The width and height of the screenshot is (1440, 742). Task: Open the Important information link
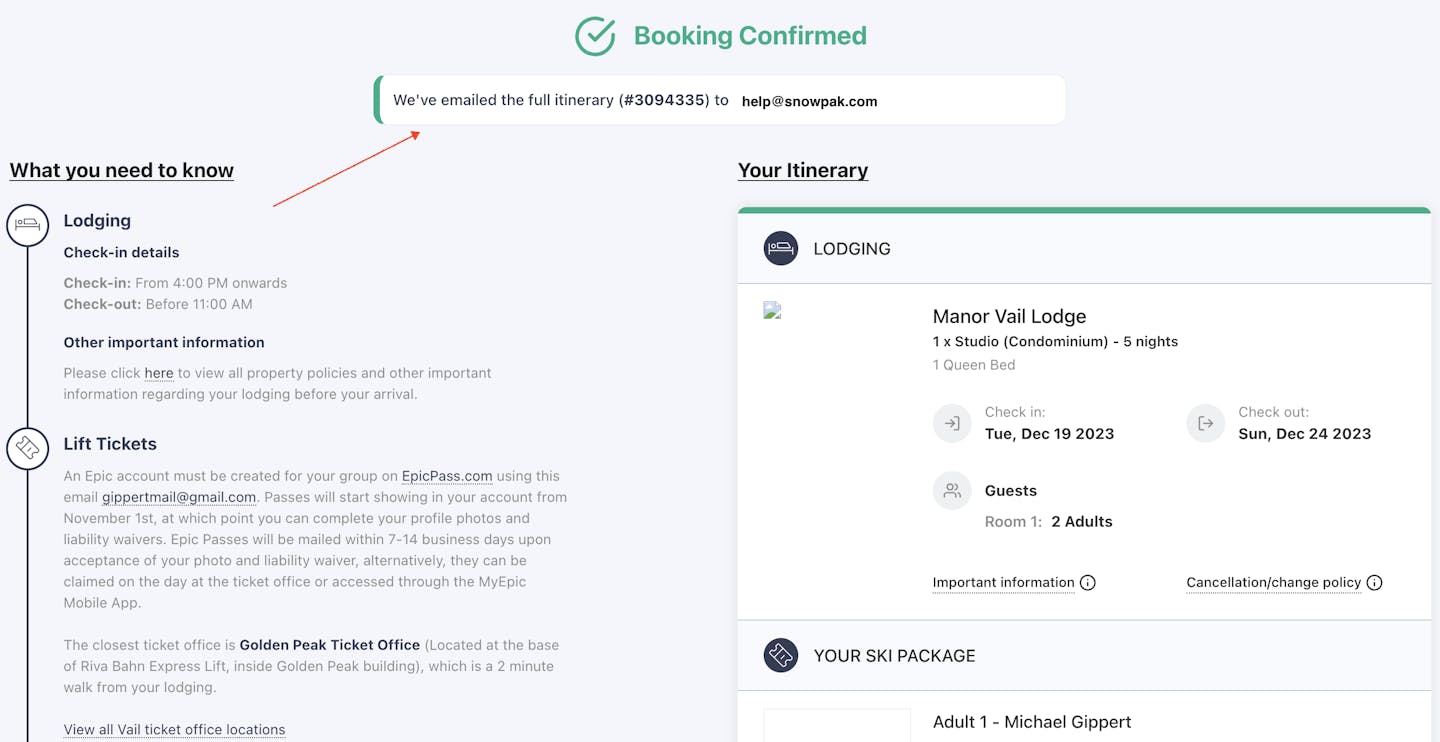pos(1003,583)
